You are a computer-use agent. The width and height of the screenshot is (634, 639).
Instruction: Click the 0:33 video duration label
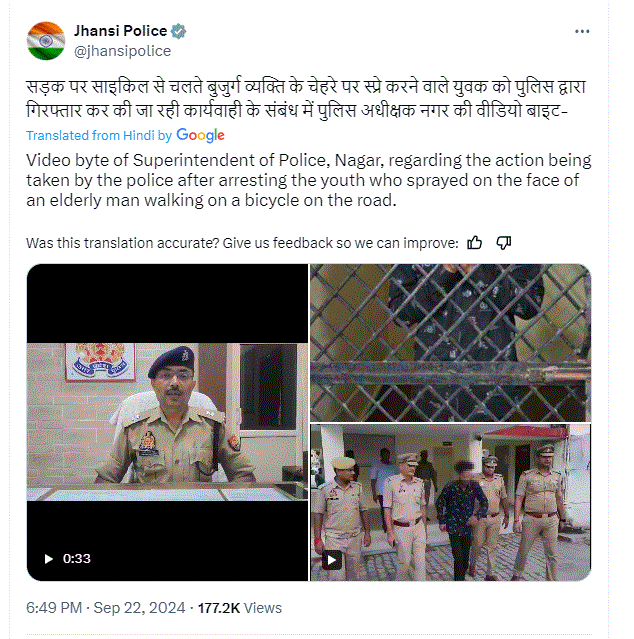coord(77,559)
